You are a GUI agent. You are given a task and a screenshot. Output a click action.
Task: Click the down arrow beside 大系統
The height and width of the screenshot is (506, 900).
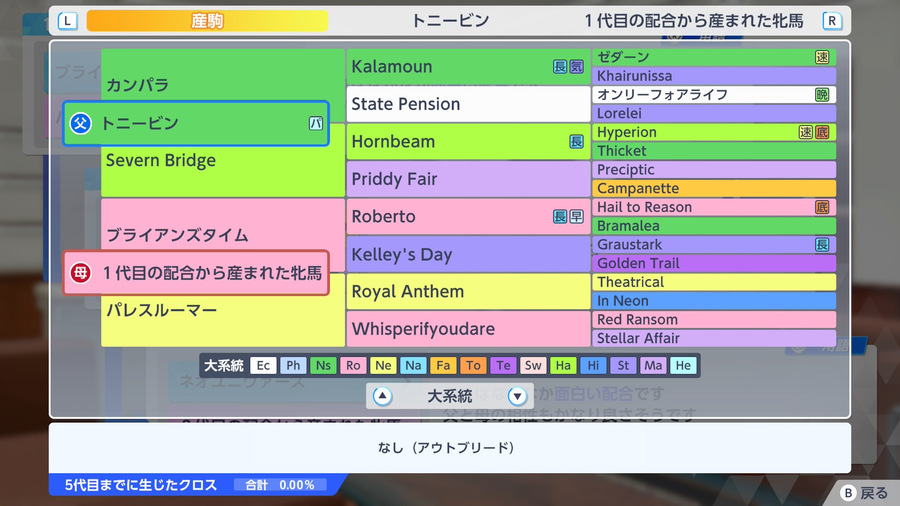tap(517, 396)
